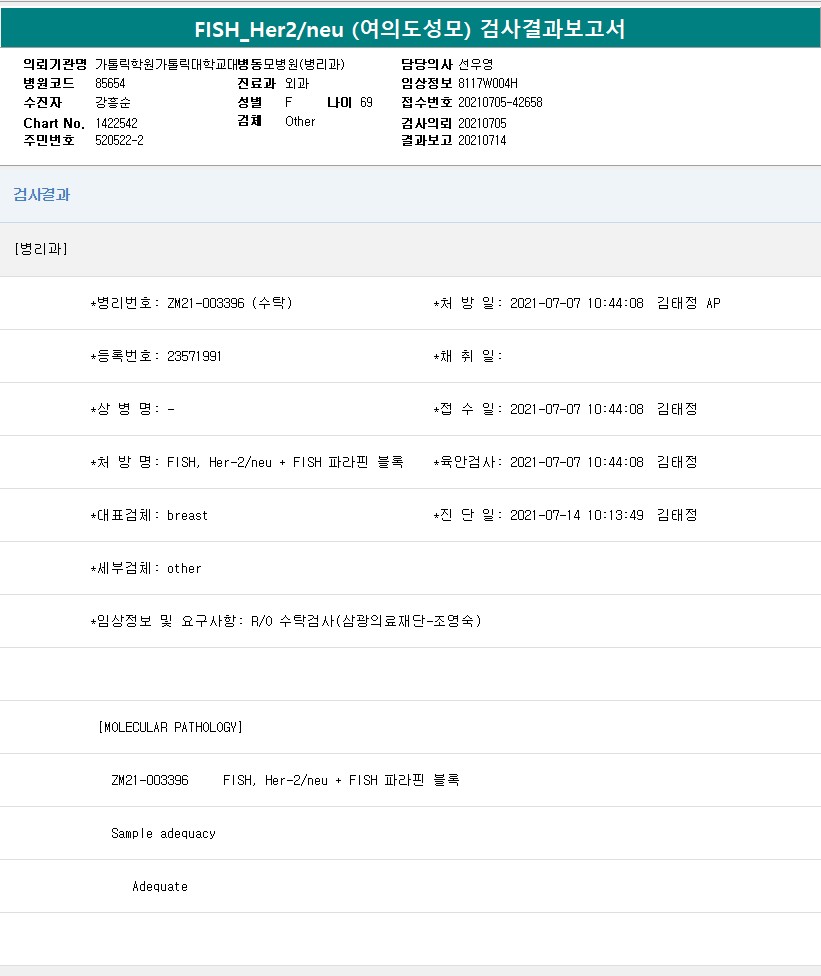The width and height of the screenshot is (821, 976).
Task: Click the 육안검사 date row
Action: (x=566, y=462)
